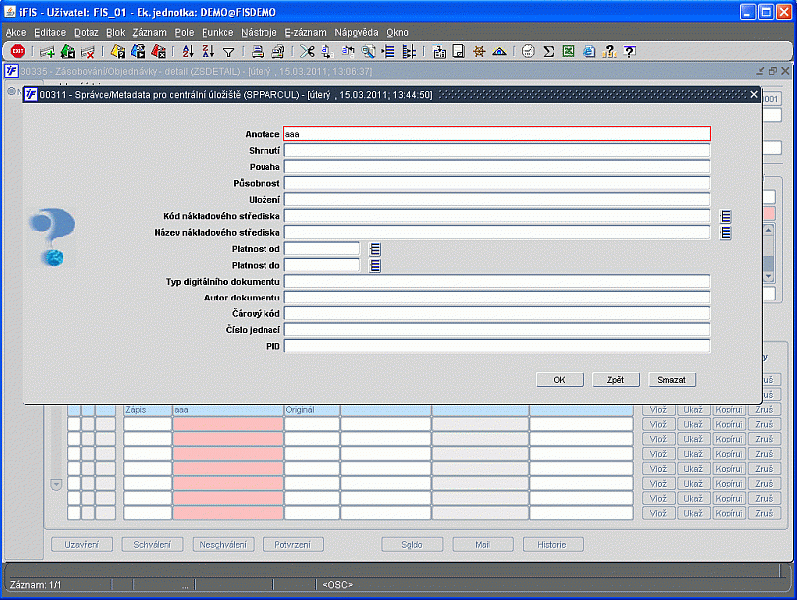Click the blue document toolbar icon near help
797x600 pixels.
(589, 51)
